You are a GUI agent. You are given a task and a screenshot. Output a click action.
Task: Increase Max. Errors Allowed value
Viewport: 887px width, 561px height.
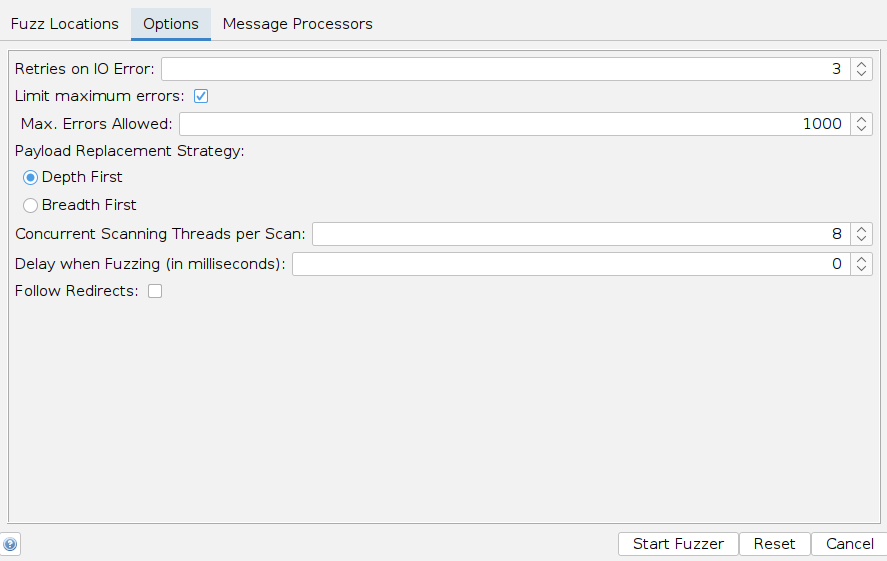coord(862,119)
